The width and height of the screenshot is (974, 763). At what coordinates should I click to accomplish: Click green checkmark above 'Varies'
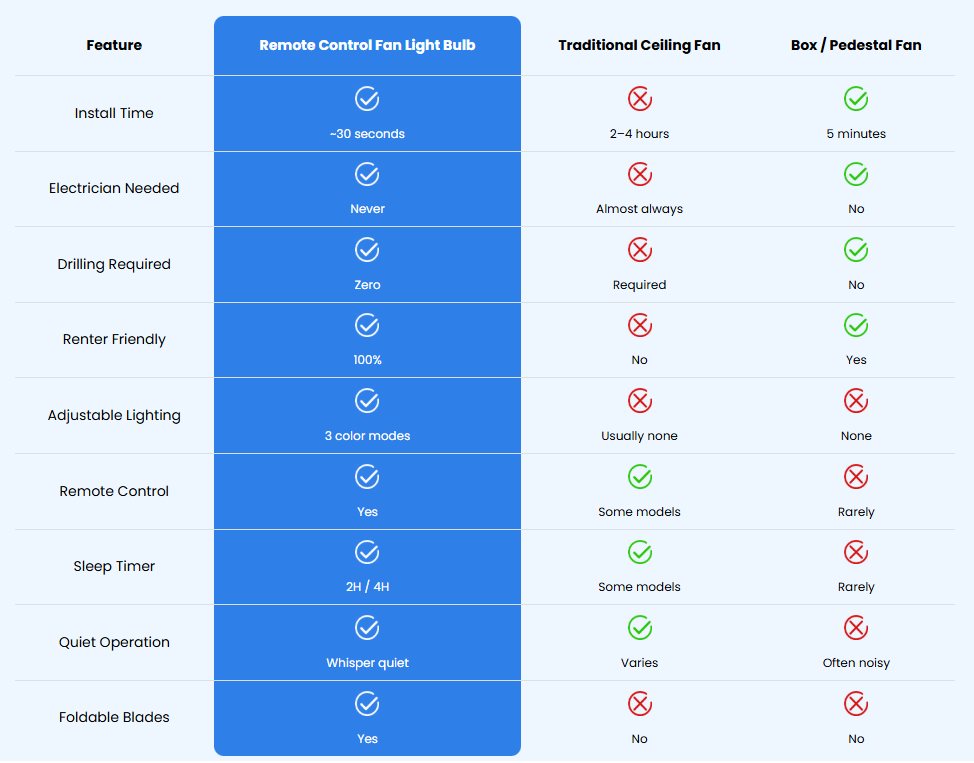(639, 628)
